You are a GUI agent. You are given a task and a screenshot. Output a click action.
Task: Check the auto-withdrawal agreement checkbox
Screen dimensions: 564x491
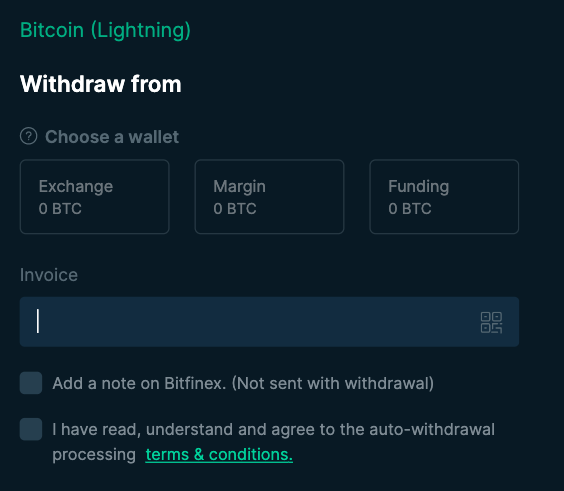[31, 429]
